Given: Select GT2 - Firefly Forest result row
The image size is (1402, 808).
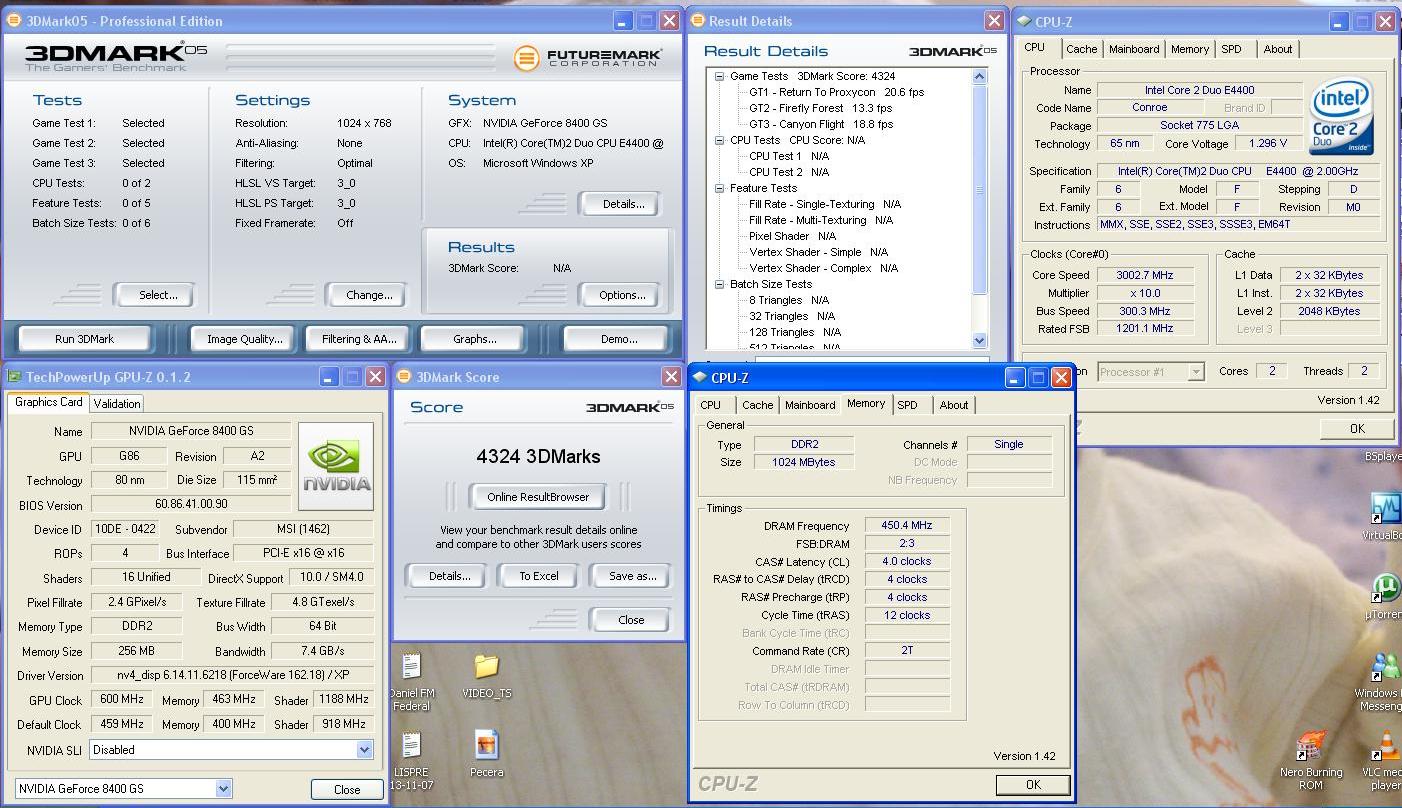Looking at the screenshot, I should pos(820,108).
